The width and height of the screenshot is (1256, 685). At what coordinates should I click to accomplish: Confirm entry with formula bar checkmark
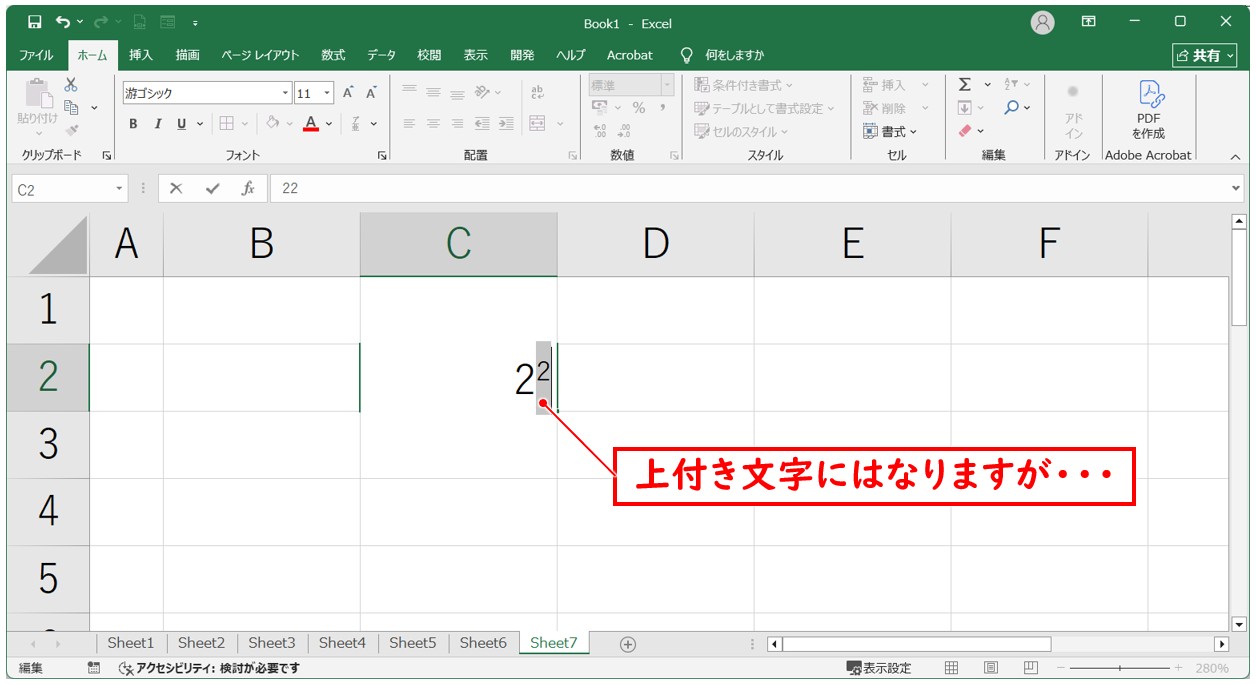coord(212,188)
